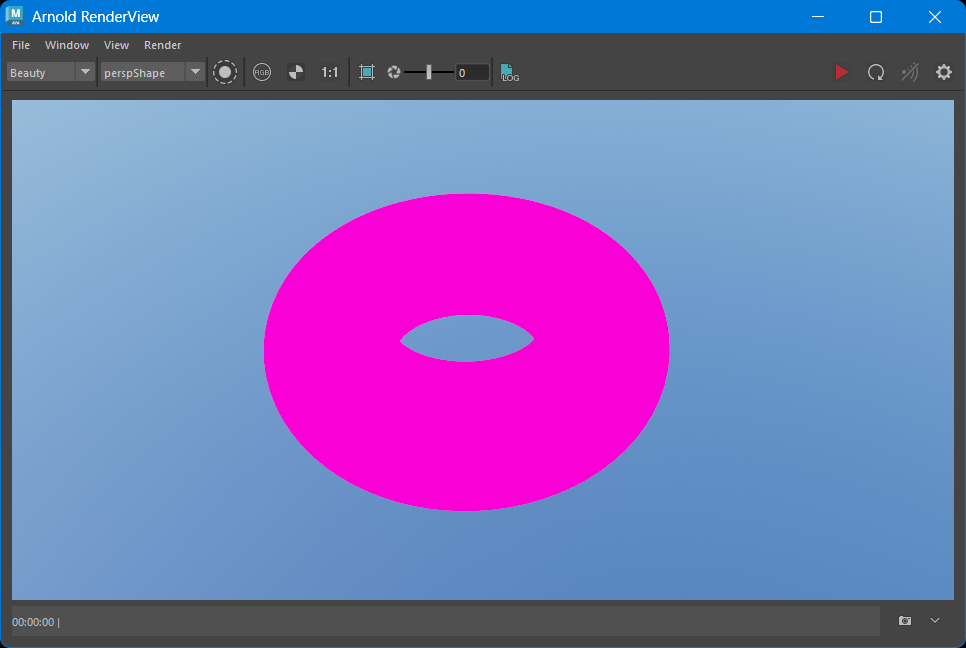Open render settings gear icon
This screenshot has height=648, width=966.
(x=944, y=72)
